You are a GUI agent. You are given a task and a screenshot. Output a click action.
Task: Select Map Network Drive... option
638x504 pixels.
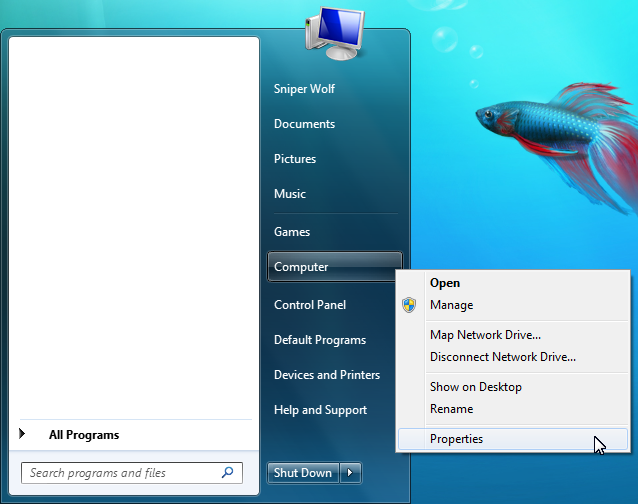coord(513,335)
